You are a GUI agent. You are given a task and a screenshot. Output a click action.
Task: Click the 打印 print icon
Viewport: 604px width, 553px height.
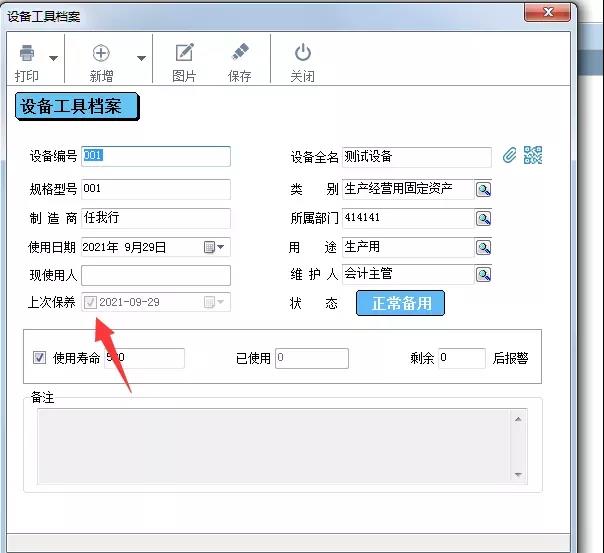tap(27, 53)
